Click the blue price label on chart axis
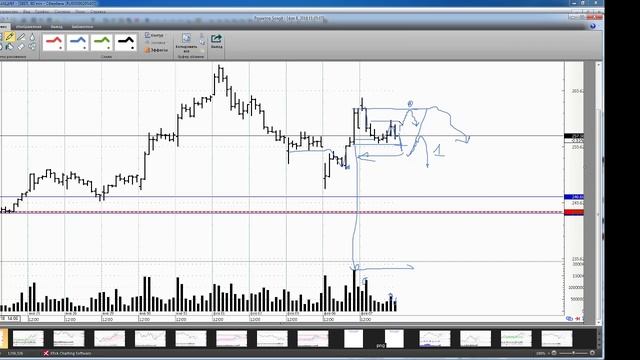The image size is (640, 360). tap(574, 197)
